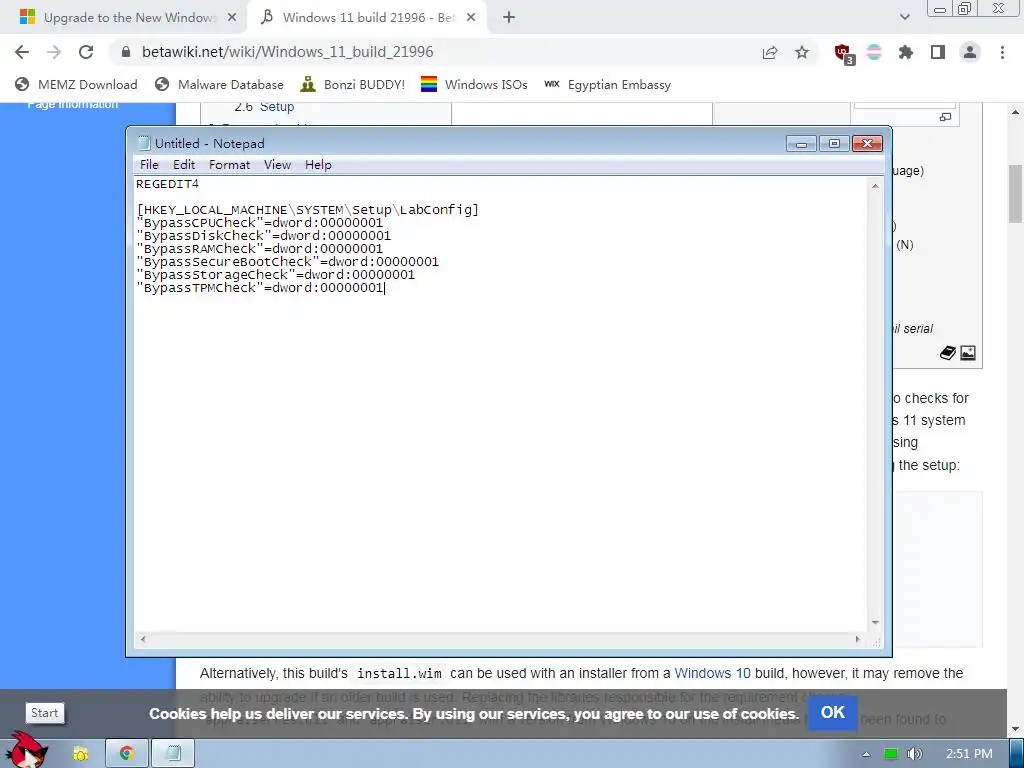Expand the tab search chevron

(904, 18)
